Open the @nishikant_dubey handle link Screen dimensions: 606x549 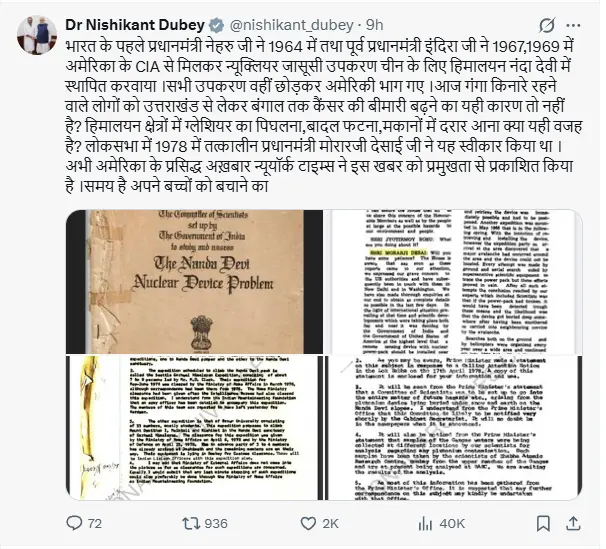(x=292, y=25)
